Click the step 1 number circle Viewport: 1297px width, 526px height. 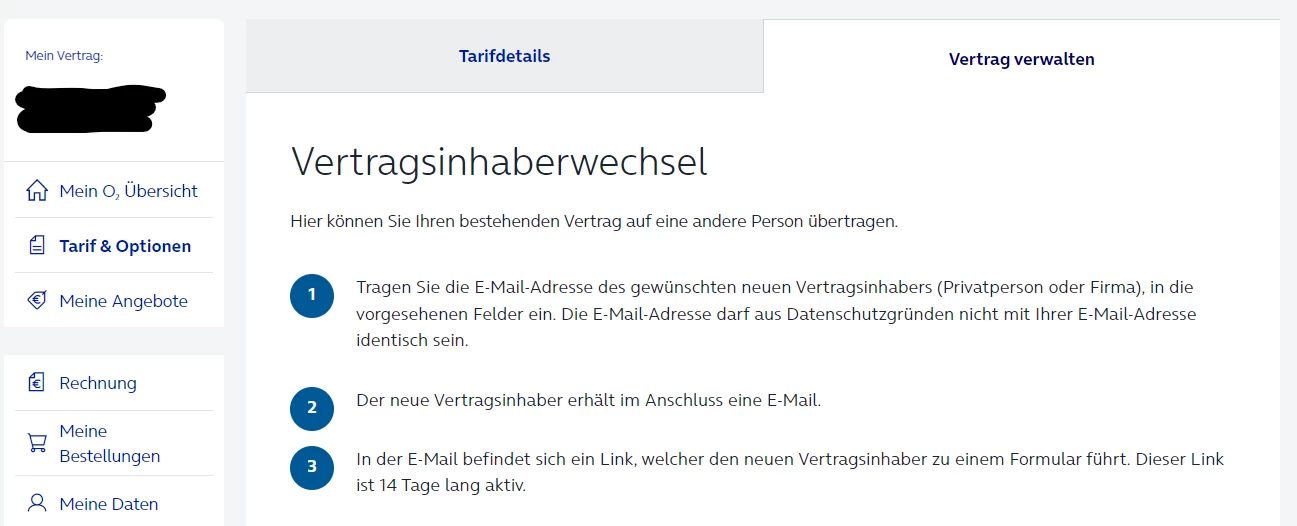coord(312,295)
